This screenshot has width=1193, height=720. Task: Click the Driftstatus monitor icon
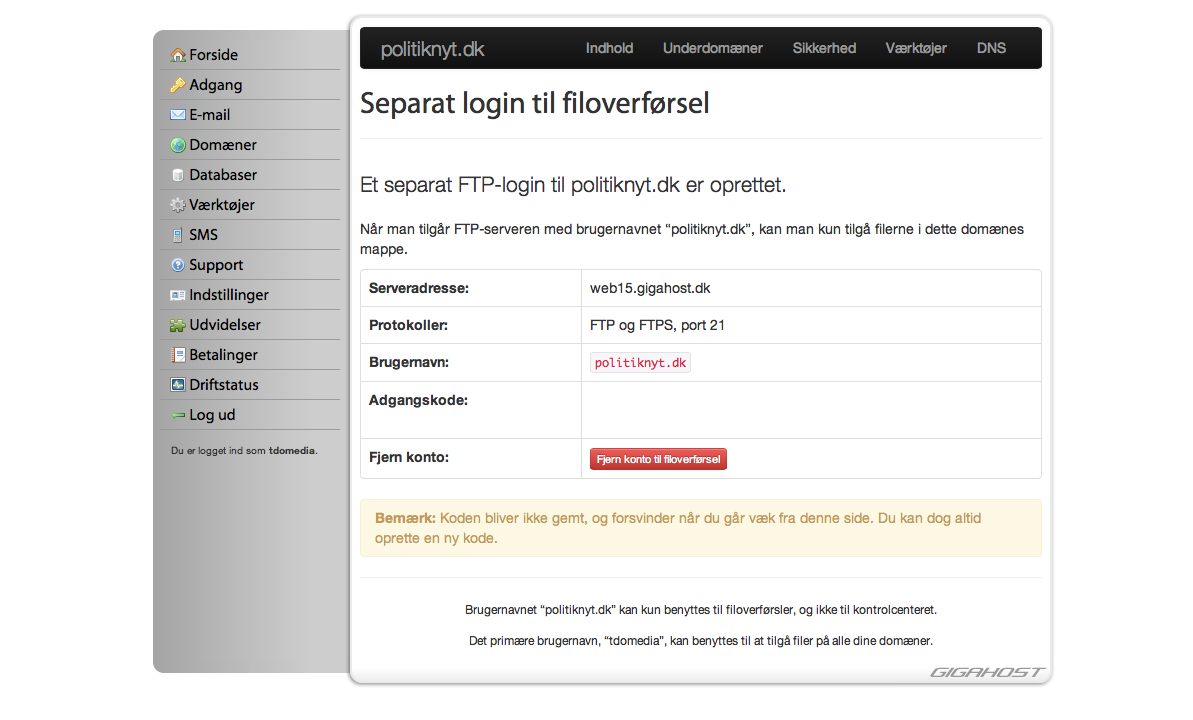coord(178,385)
